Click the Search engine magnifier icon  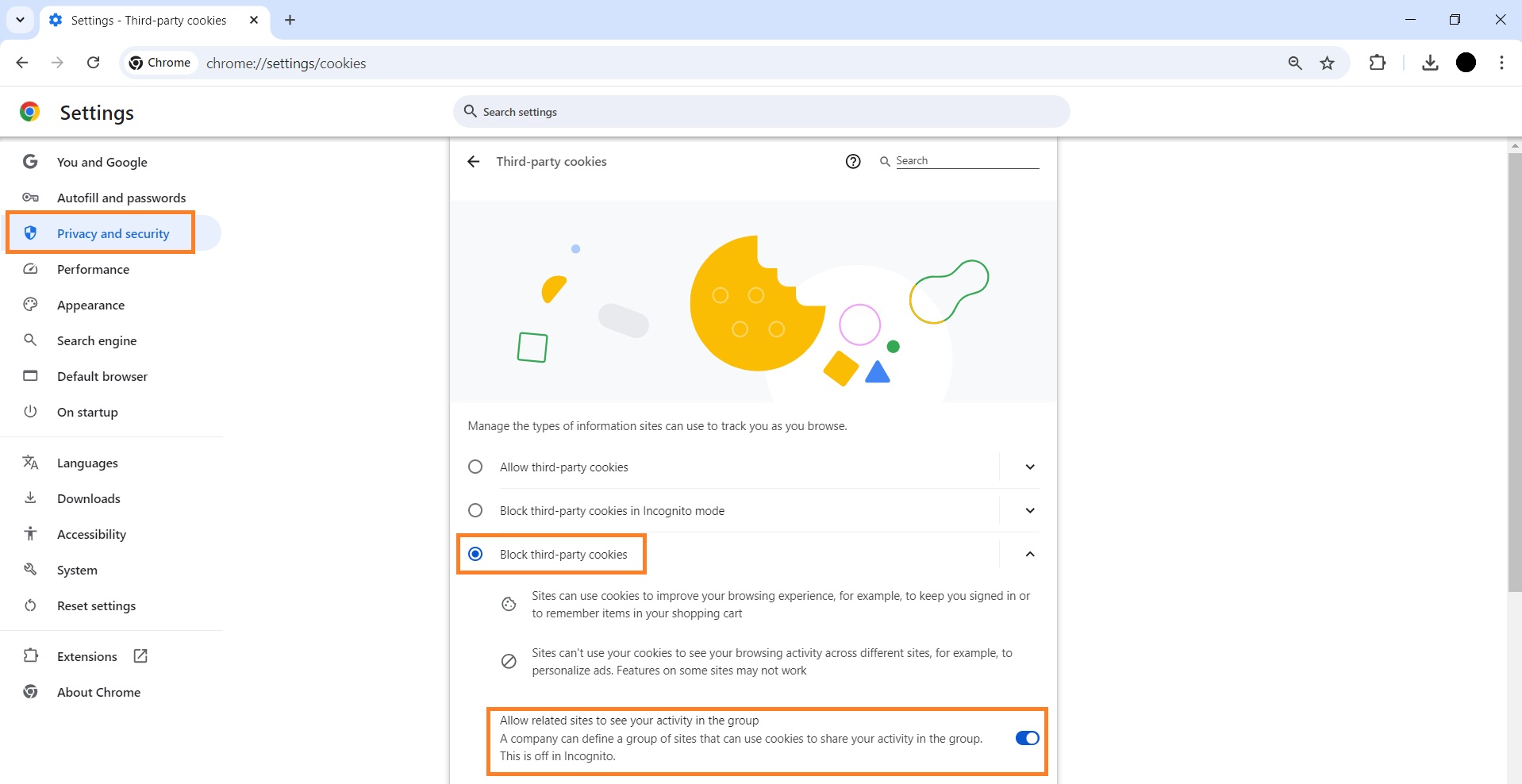click(30, 340)
